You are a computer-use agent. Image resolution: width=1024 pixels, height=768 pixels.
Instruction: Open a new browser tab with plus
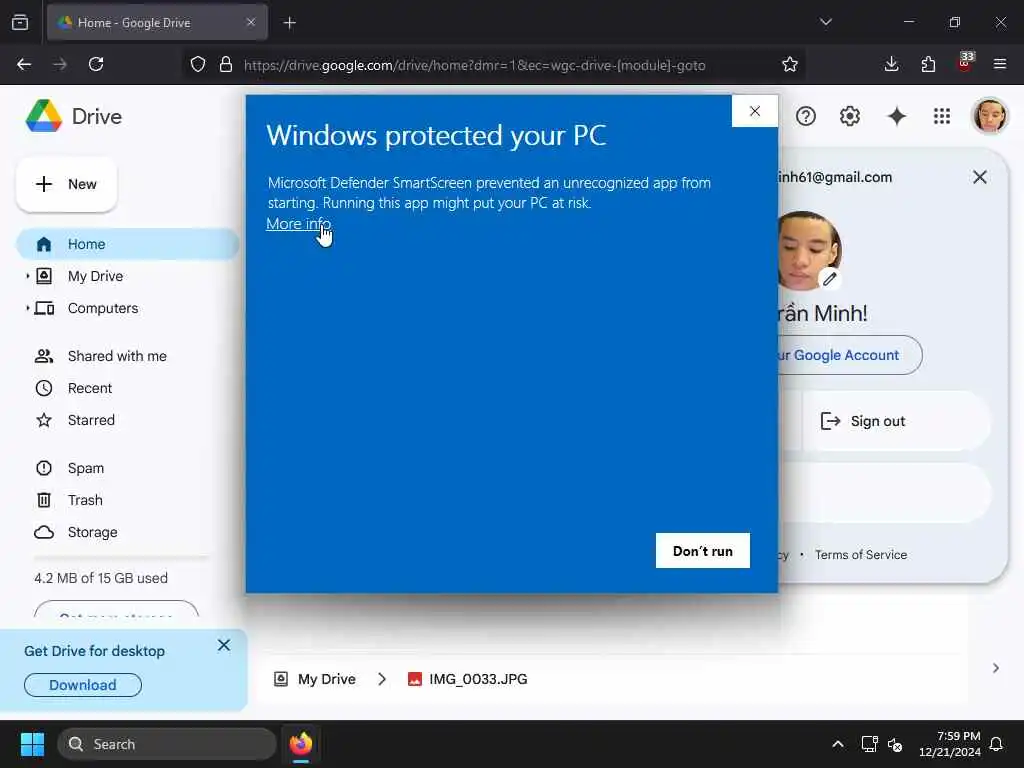[289, 23]
